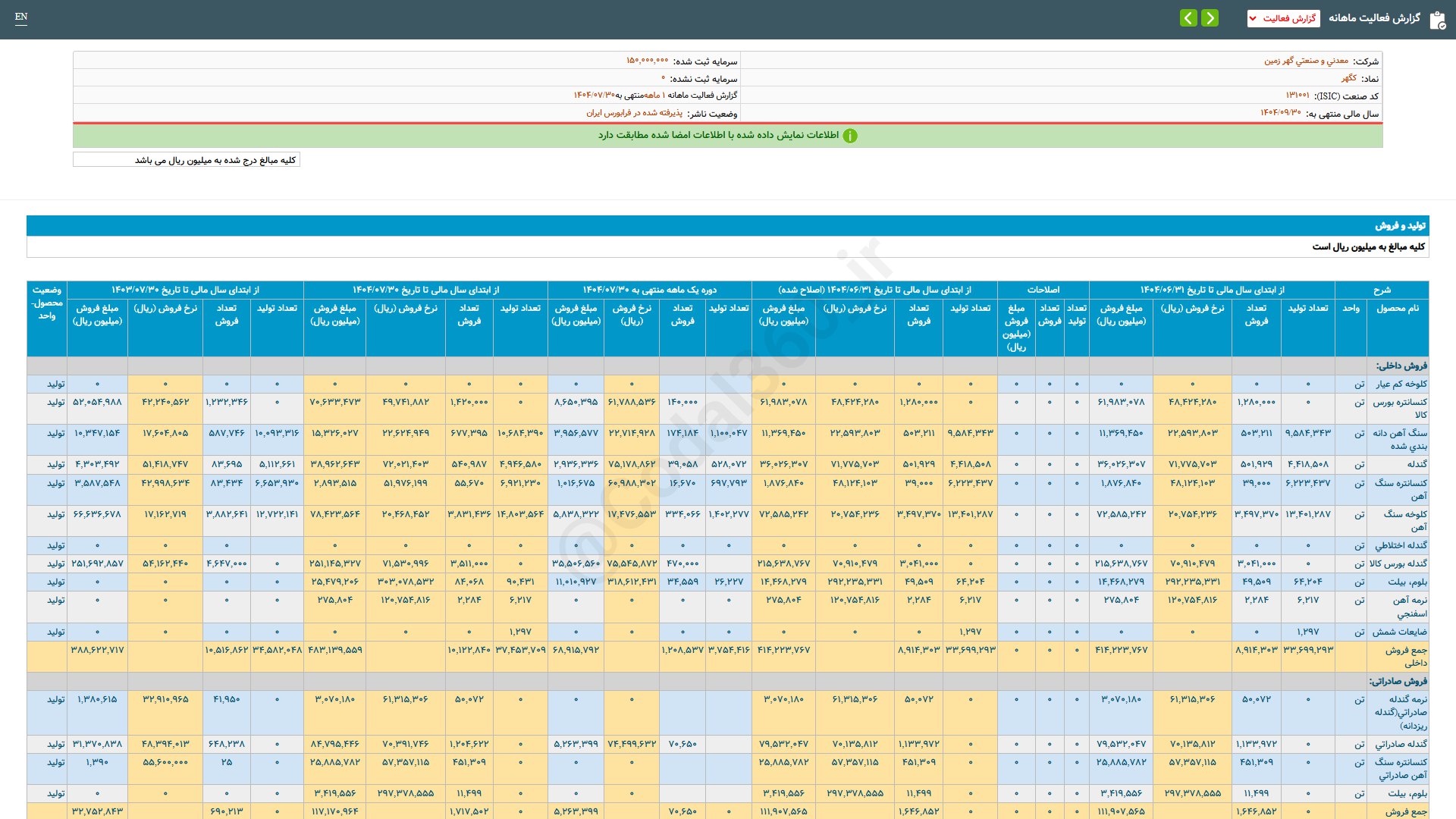Viewport: 1456px width, 819px height.
Task: Go to previous report with left arrow
Action: [x=1188, y=17]
